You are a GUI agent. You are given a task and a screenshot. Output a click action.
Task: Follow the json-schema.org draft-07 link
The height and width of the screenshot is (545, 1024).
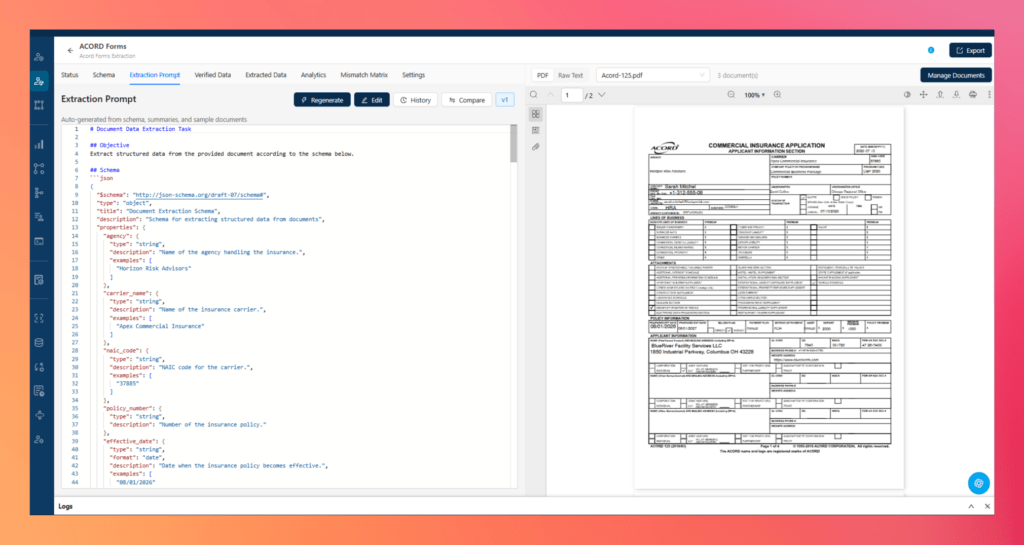click(199, 195)
